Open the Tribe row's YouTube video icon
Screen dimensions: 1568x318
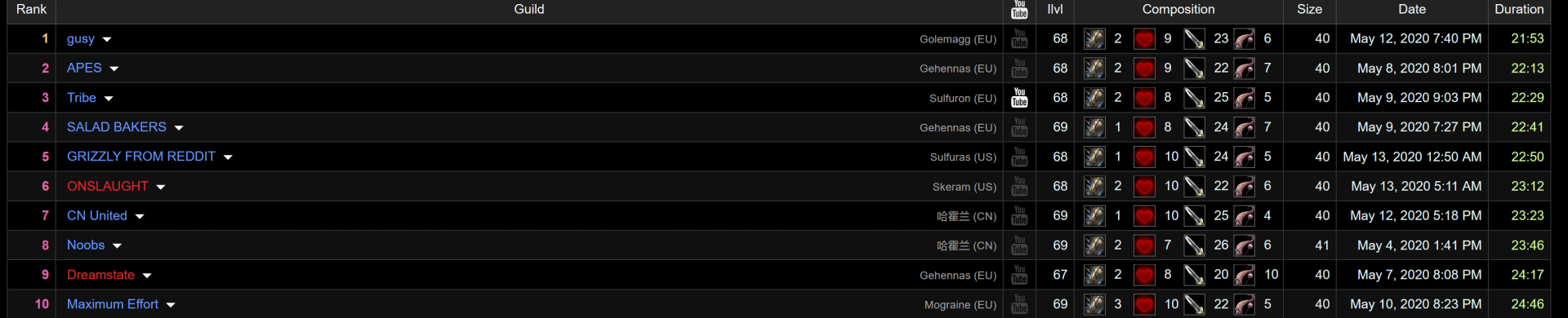1019,98
